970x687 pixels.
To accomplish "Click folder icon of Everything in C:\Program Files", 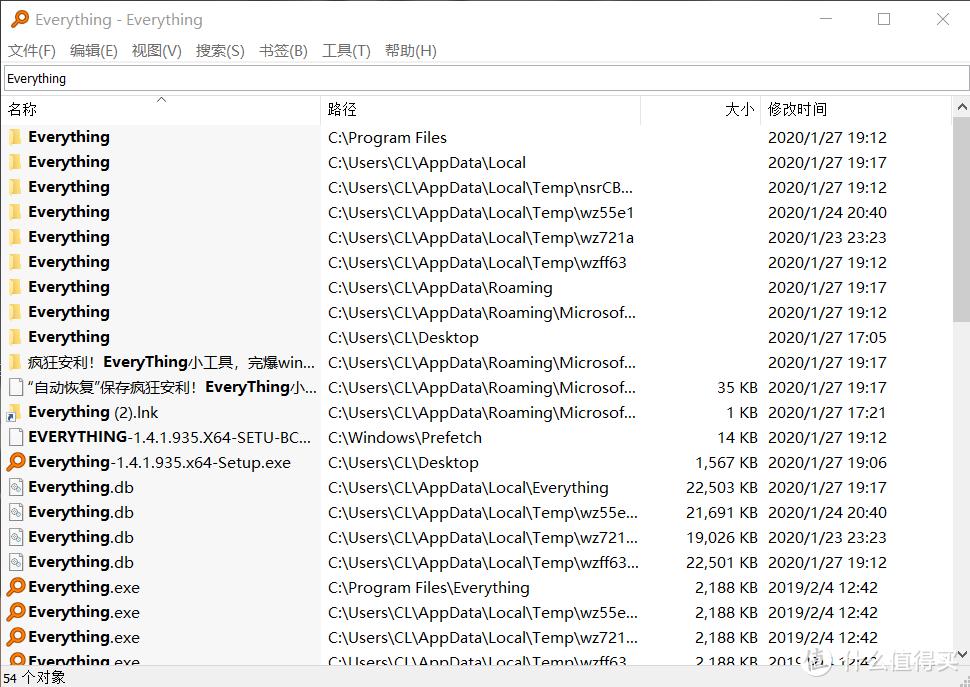I will (15, 137).
